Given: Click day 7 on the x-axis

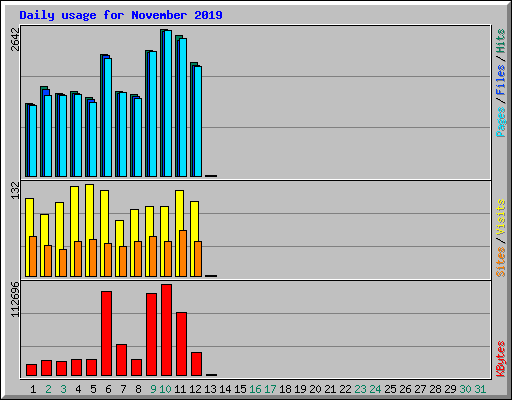Looking at the screenshot, I should pos(123,389).
